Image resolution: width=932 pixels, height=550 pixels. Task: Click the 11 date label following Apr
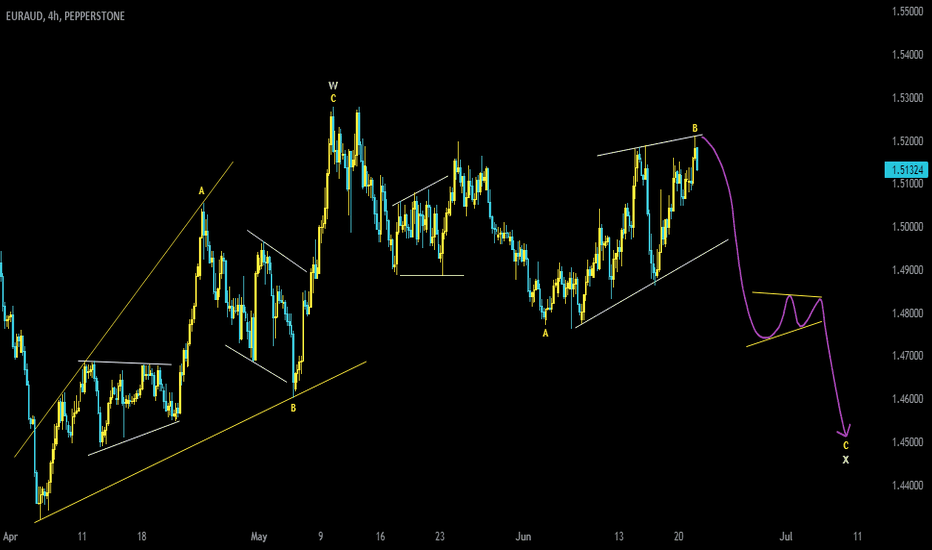(x=82, y=536)
